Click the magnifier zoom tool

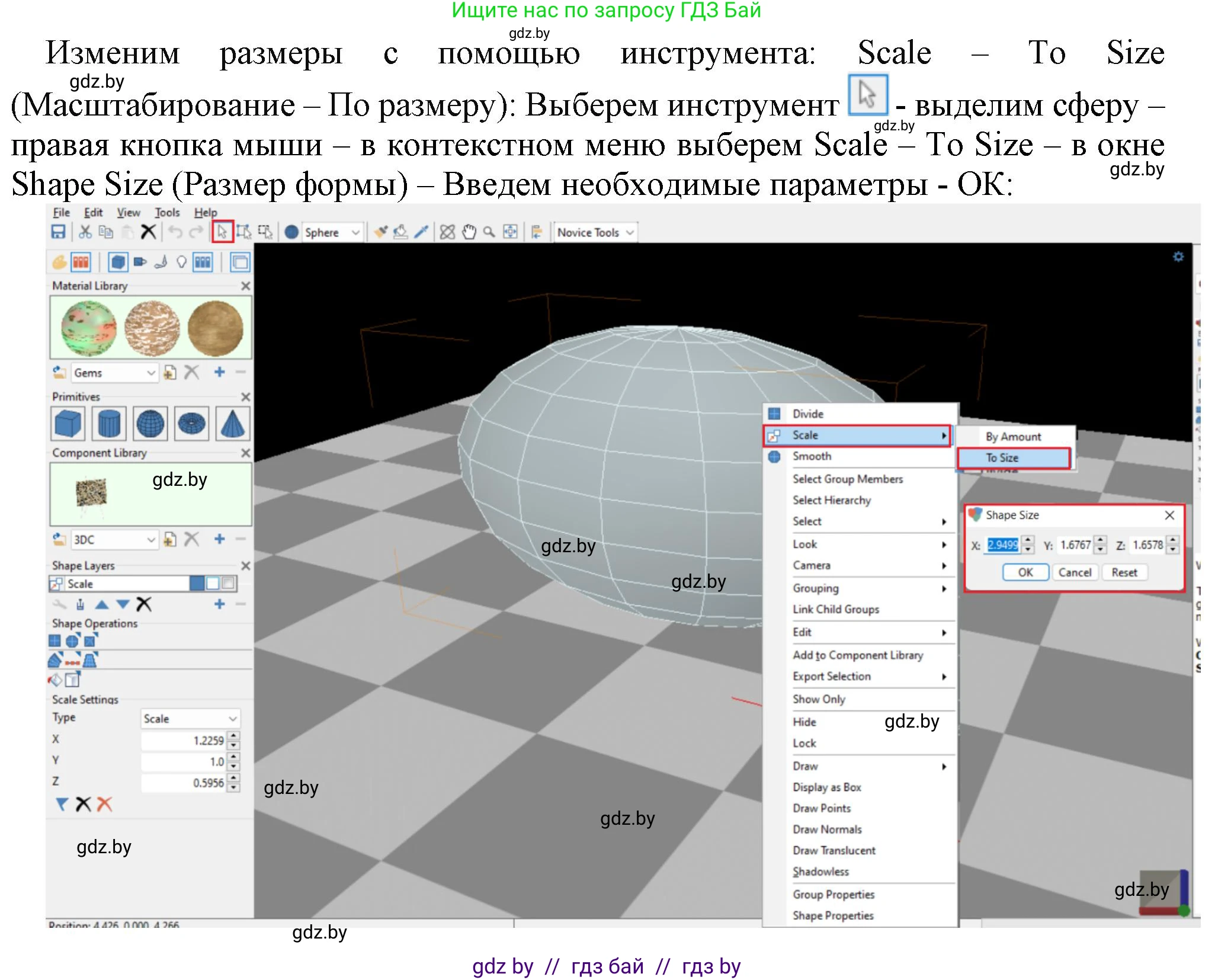(489, 232)
